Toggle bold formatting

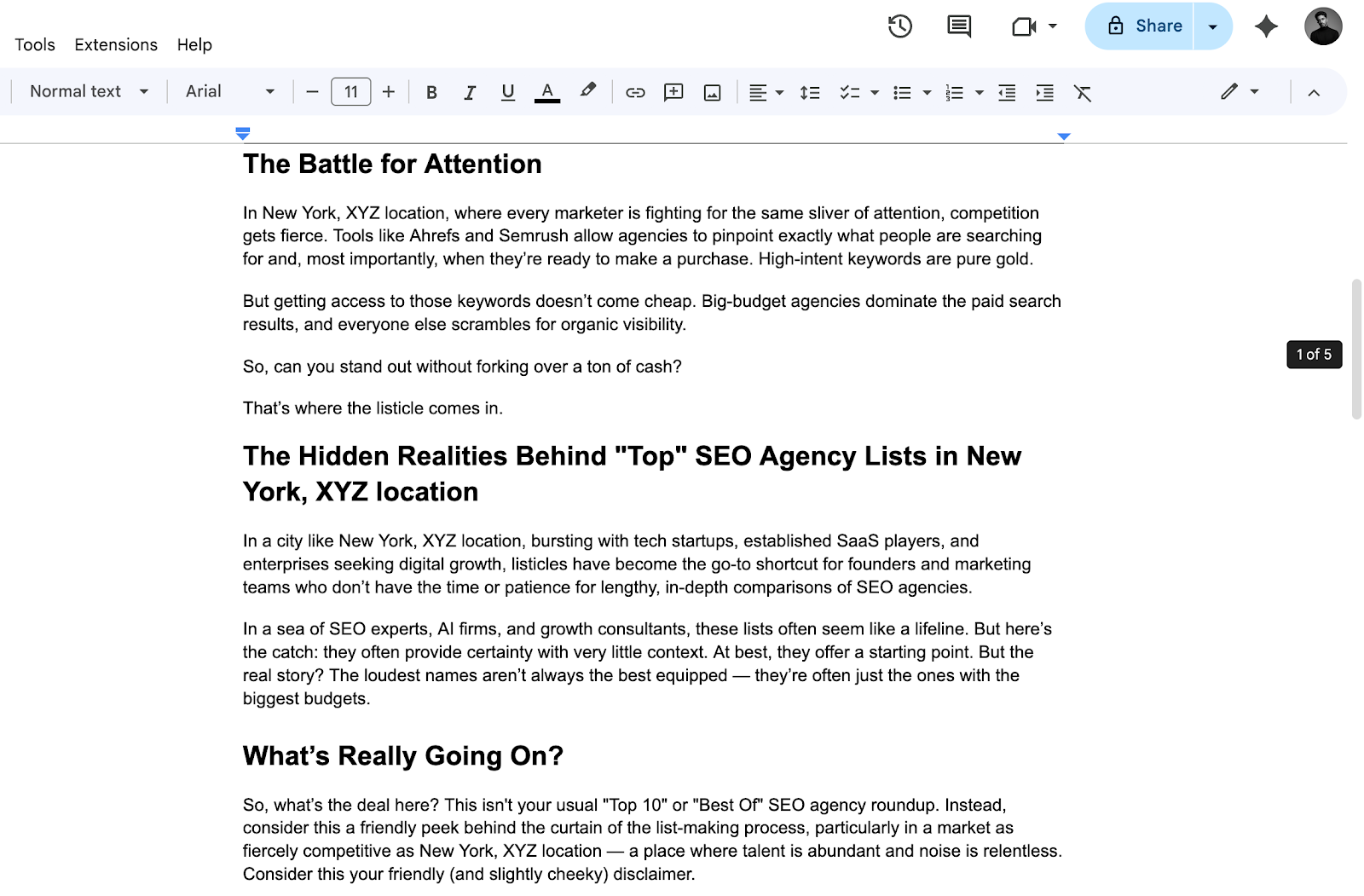click(431, 92)
